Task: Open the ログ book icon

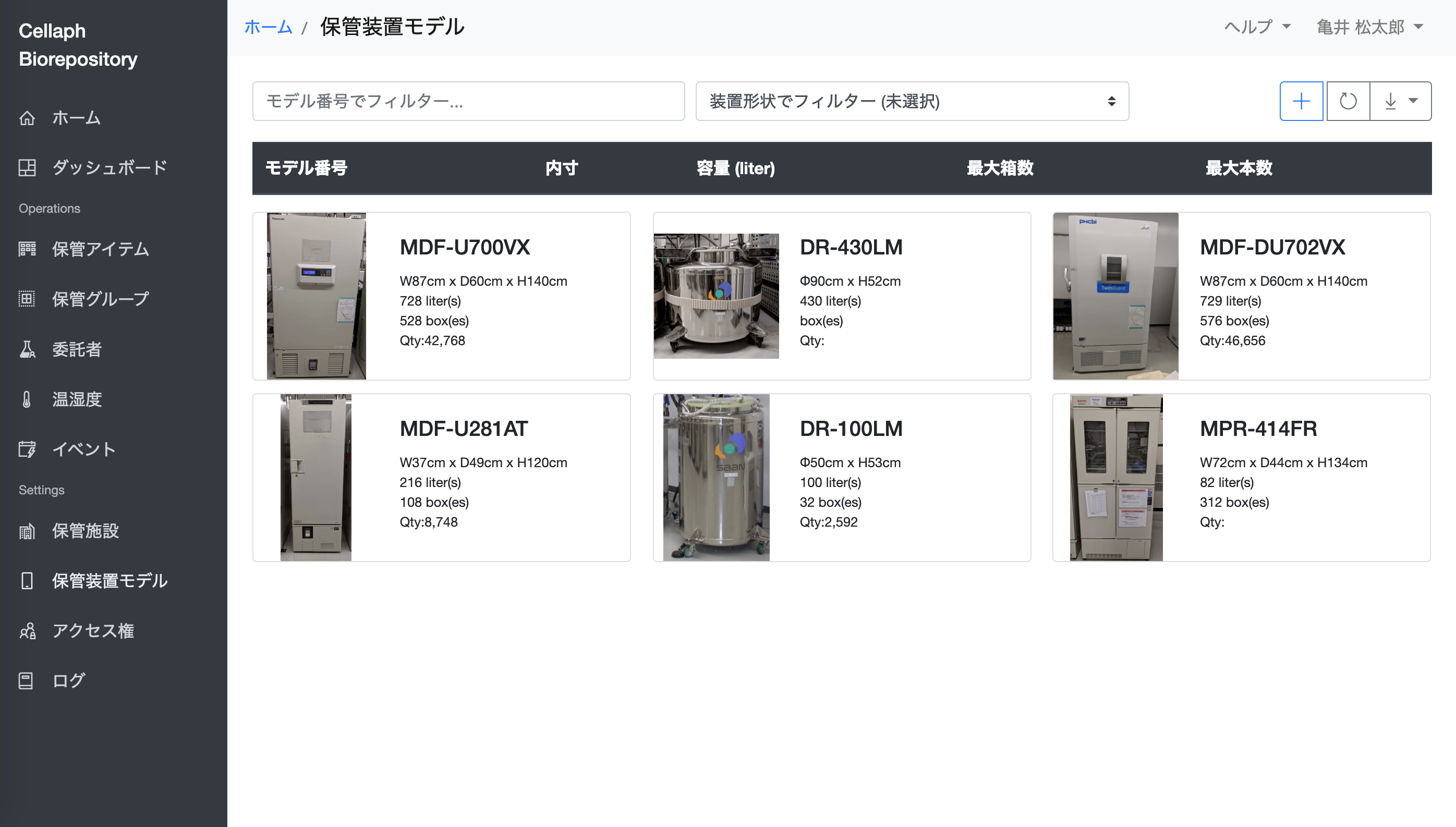Action: (x=27, y=680)
